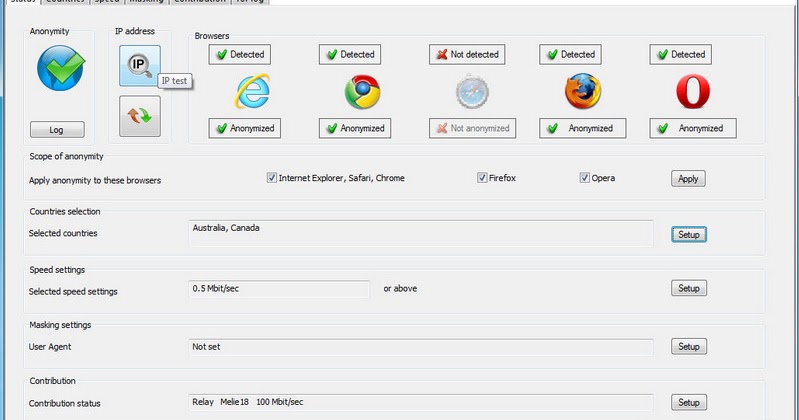Click the Contribution status Relay field
Viewport: 799px width, 420px height.
pyautogui.click(x=421, y=403)
